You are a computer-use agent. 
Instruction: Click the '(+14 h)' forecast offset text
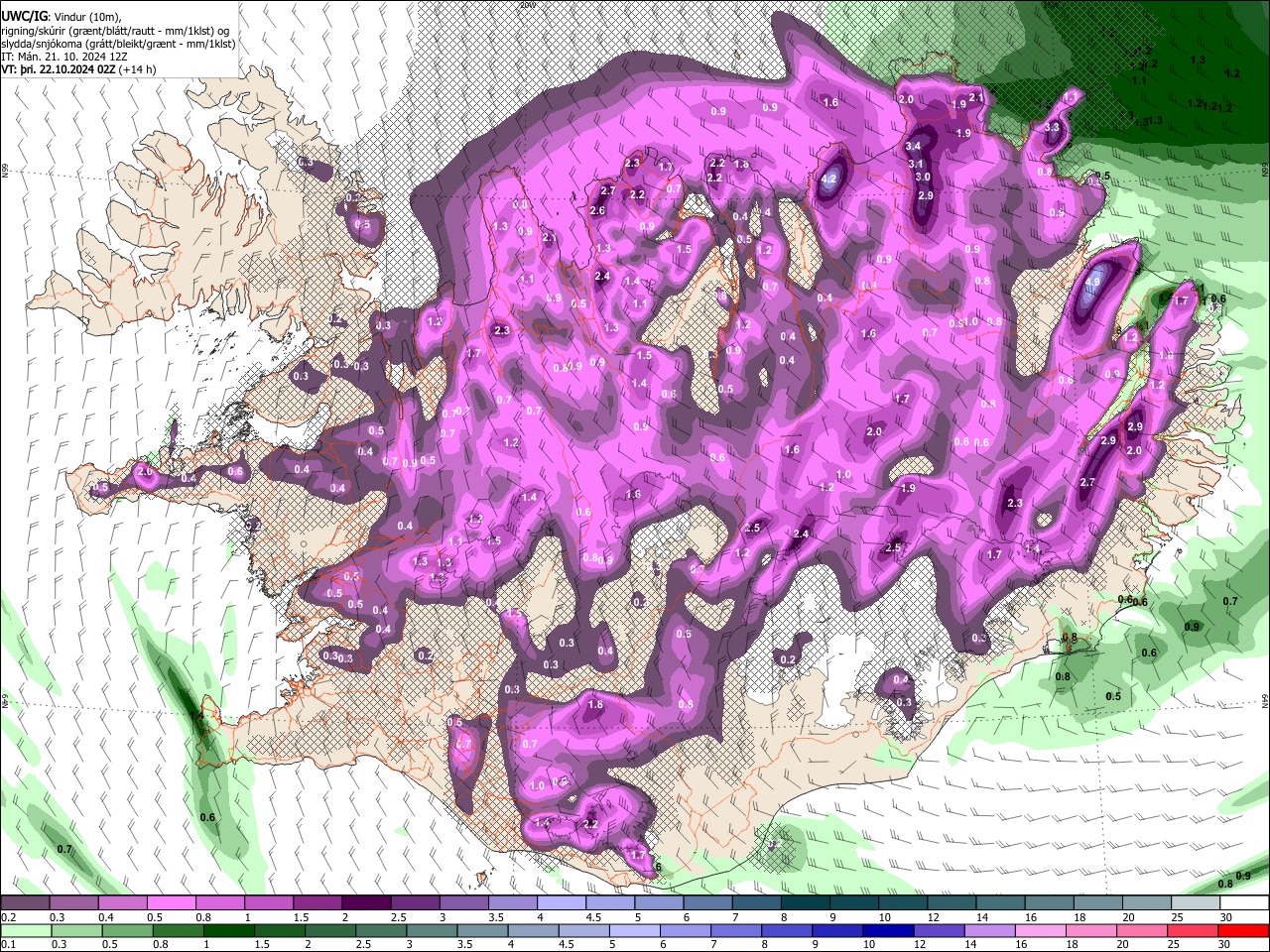click(137, 69)
